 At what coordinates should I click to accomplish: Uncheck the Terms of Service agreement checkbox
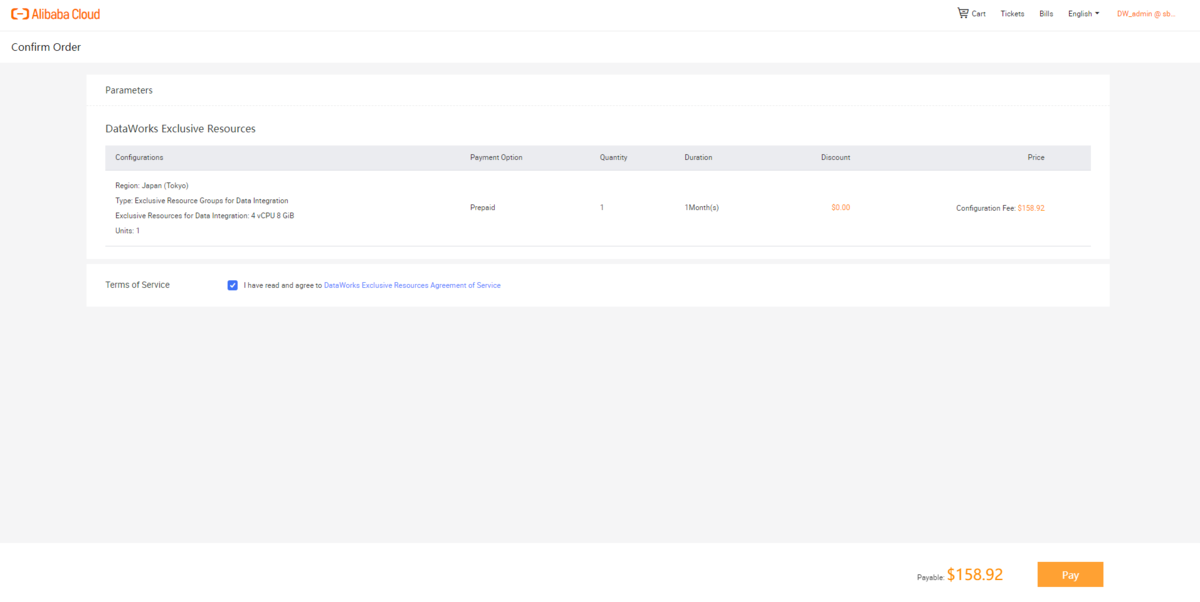click(233, 285)
